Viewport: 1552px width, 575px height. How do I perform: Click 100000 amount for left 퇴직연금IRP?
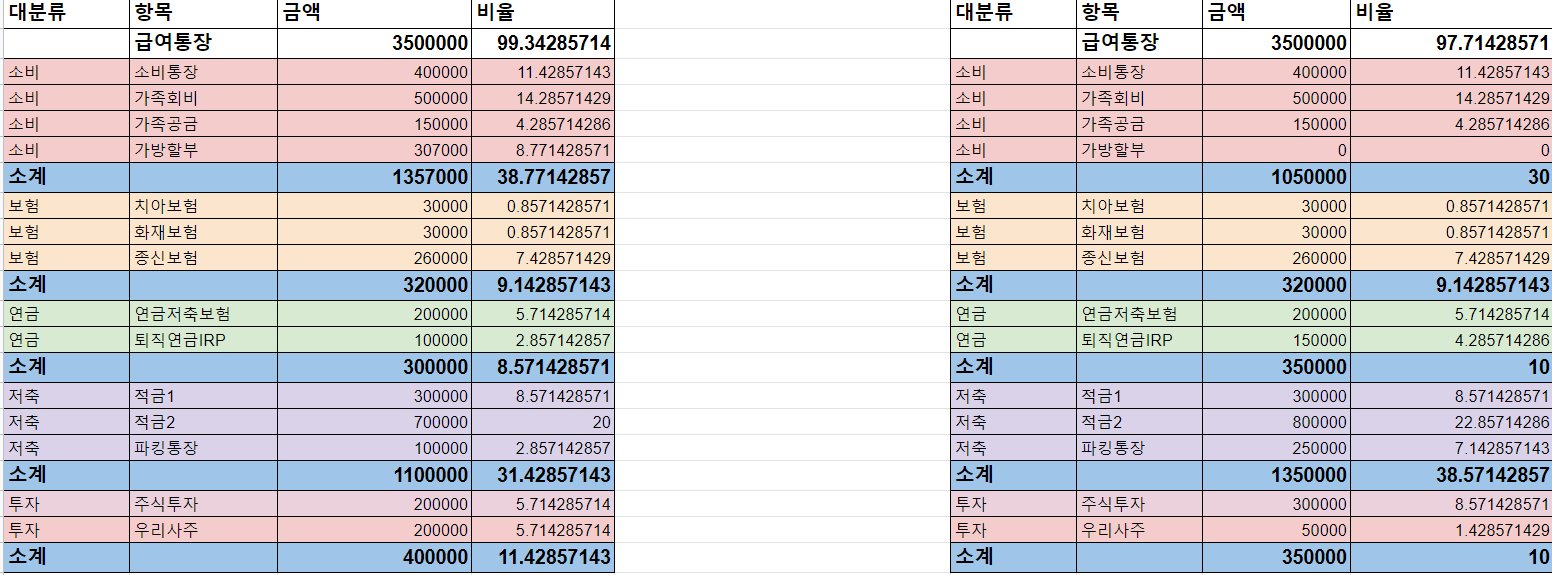[x=374, y=340]
